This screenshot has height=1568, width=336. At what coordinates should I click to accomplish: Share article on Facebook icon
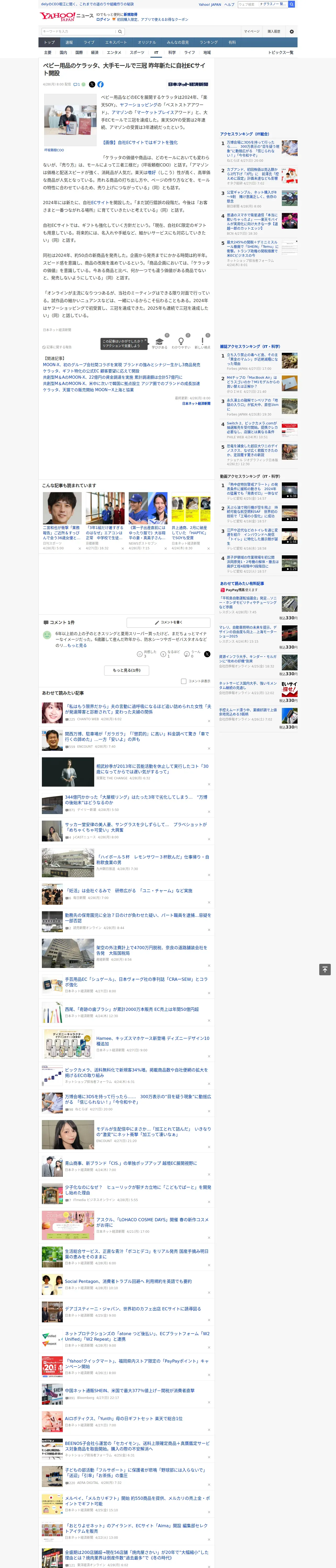tap(101, 85)
